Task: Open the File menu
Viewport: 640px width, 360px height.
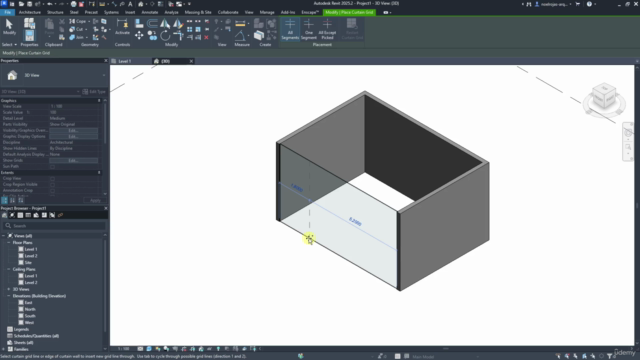Action: click(x=7, y=12)
